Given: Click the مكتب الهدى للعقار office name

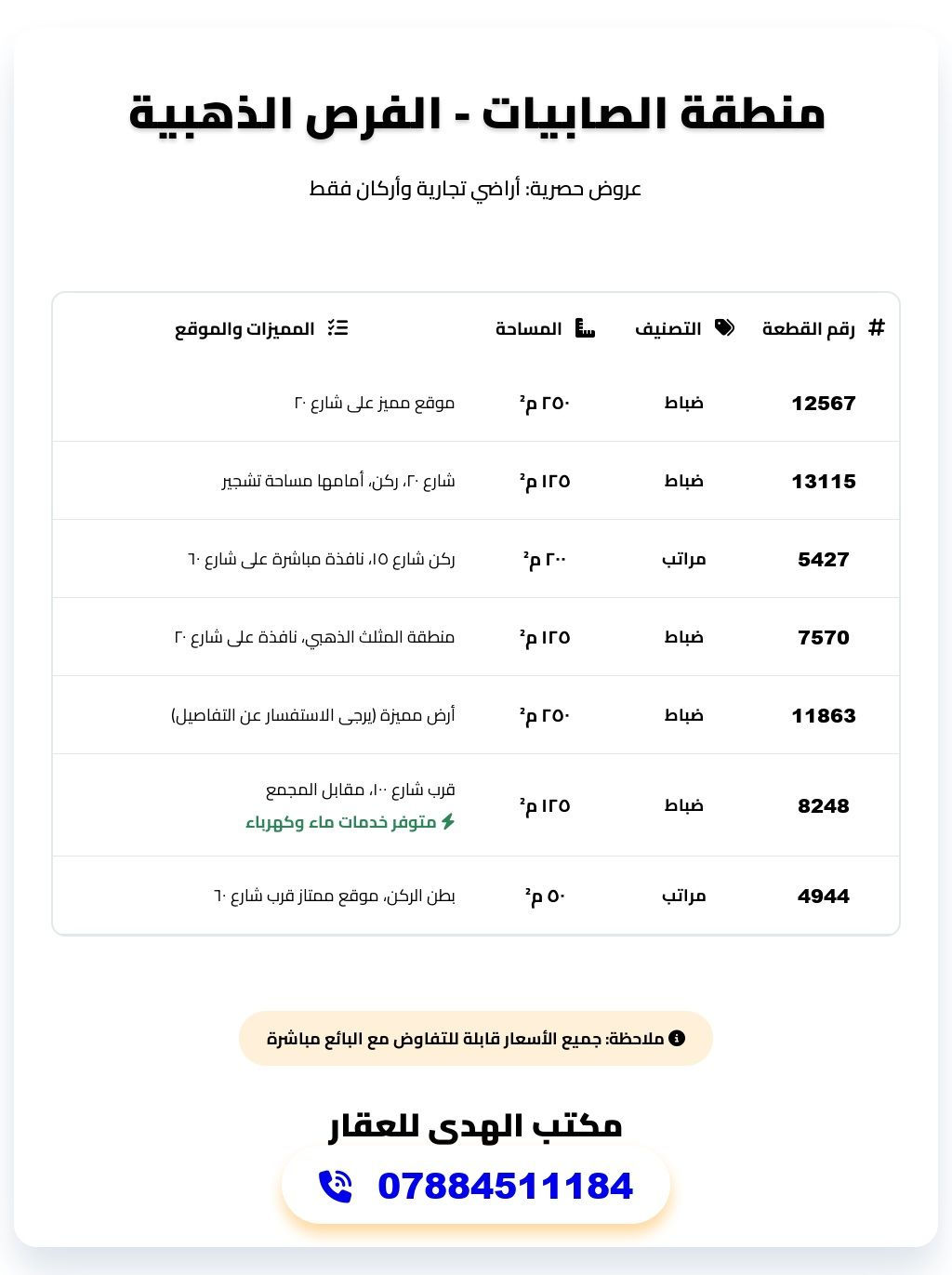Looking at the screenshot, I should [475, 1125].
